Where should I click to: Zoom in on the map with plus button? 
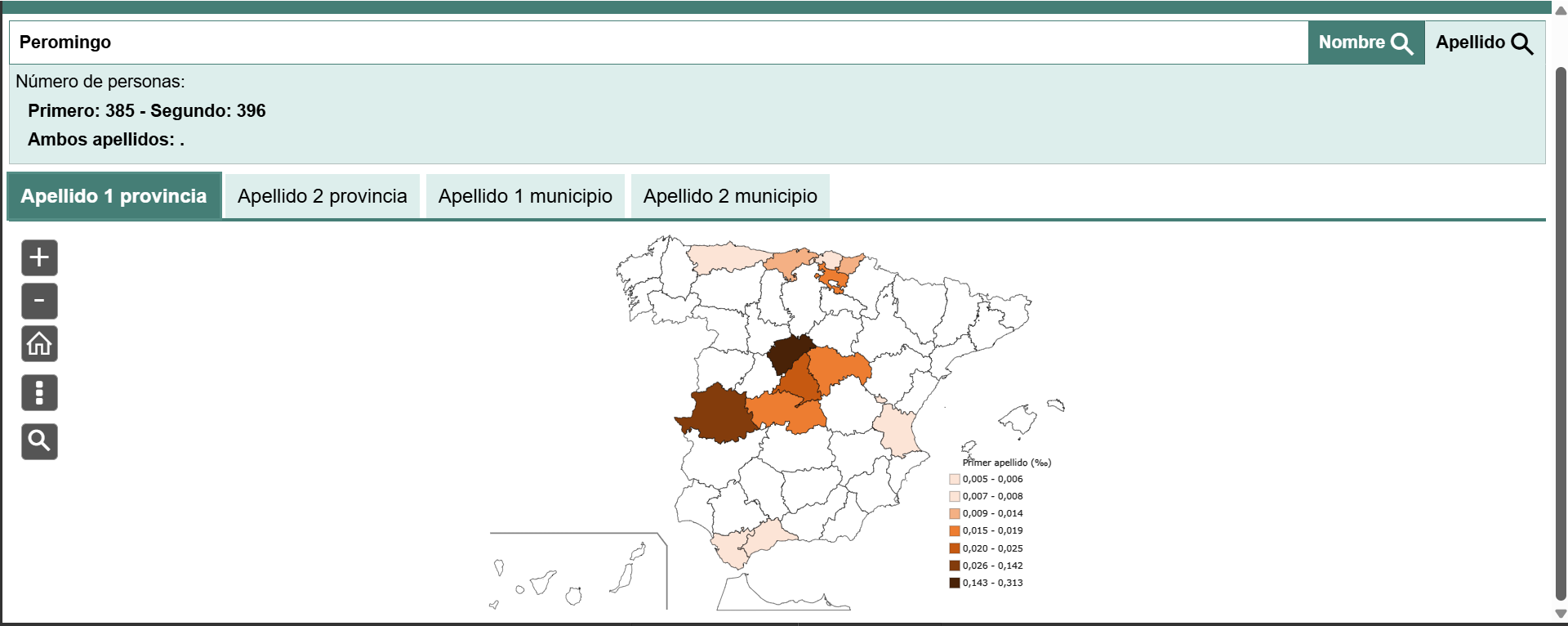click(39, 257)
